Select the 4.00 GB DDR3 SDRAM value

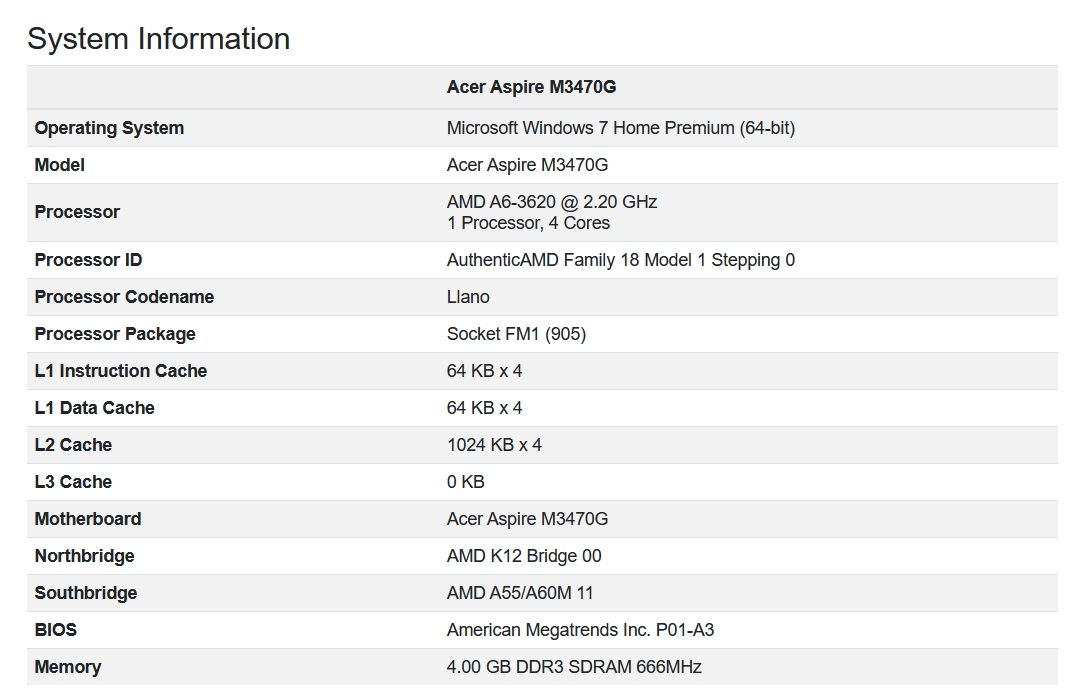pyautogui.click(x=573, y=667)
